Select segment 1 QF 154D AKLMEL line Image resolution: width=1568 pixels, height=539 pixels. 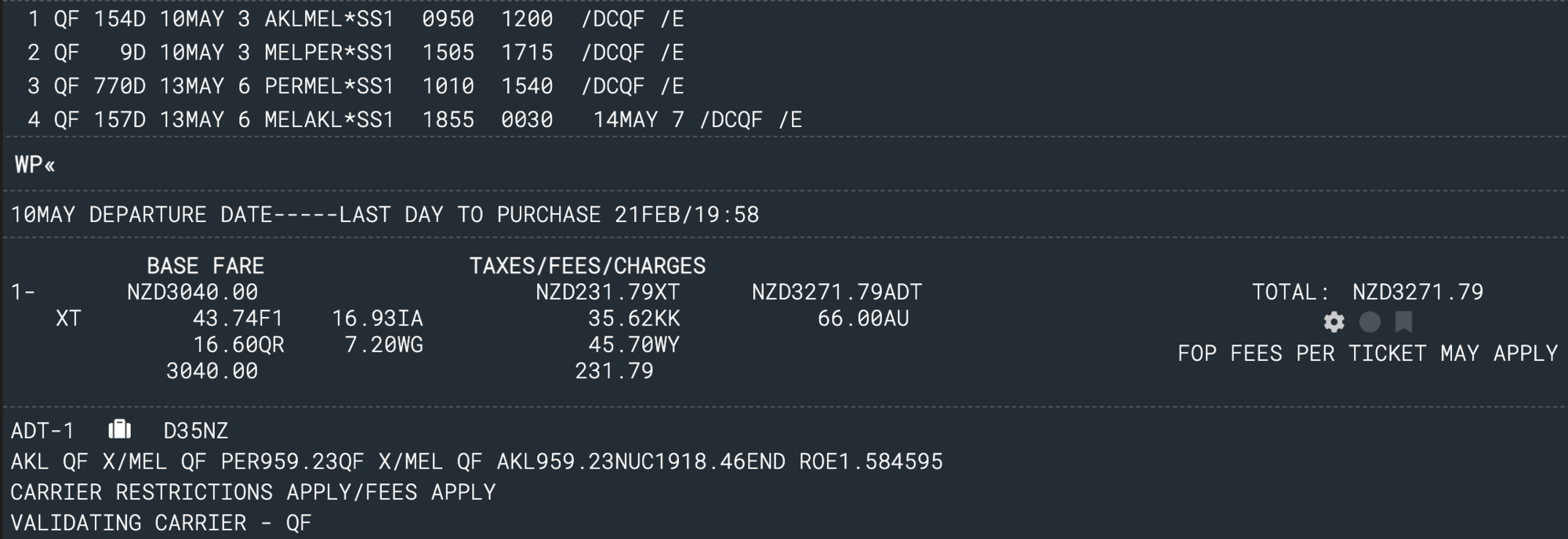(356, 19)
